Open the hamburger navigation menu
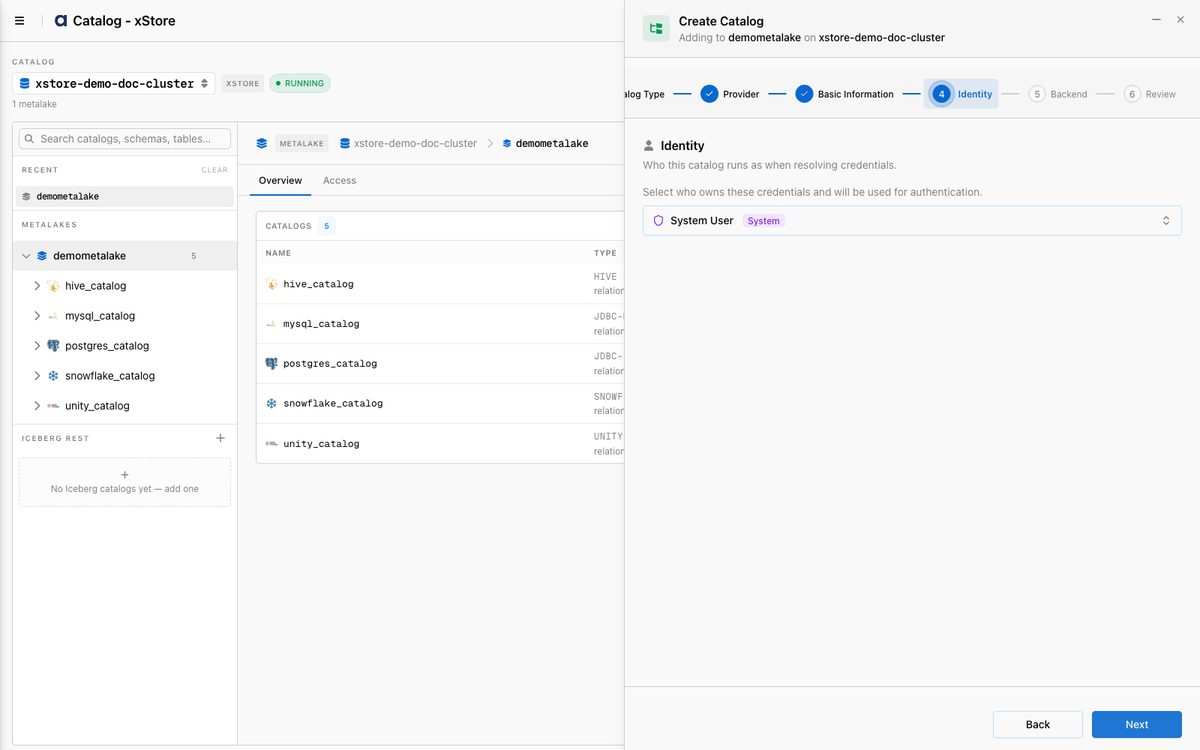The width and height of the screenshot is (1200, 750). pyautogui.click(x=19, y=20)
